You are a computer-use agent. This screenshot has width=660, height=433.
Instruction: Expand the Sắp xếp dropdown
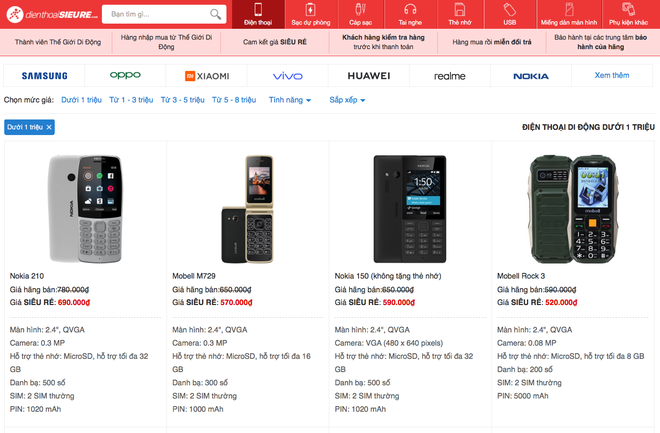click(347, 100)
